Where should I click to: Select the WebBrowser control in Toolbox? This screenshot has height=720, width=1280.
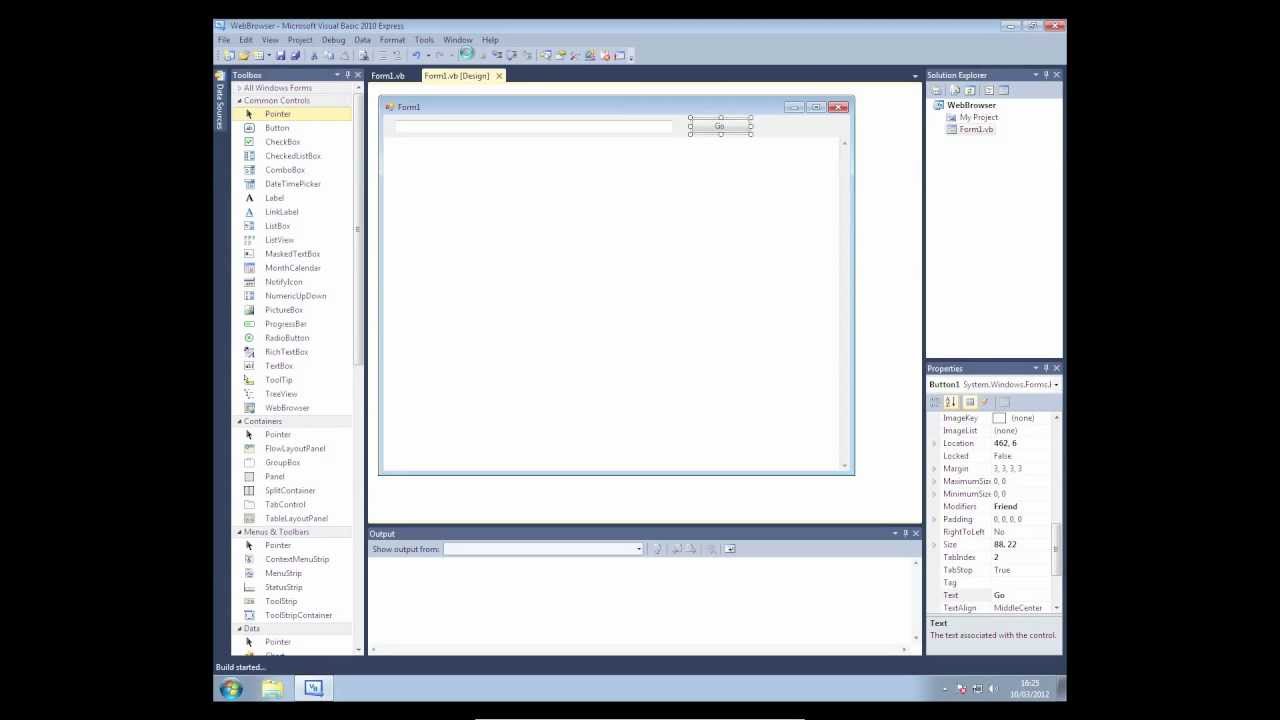point(287,408)
